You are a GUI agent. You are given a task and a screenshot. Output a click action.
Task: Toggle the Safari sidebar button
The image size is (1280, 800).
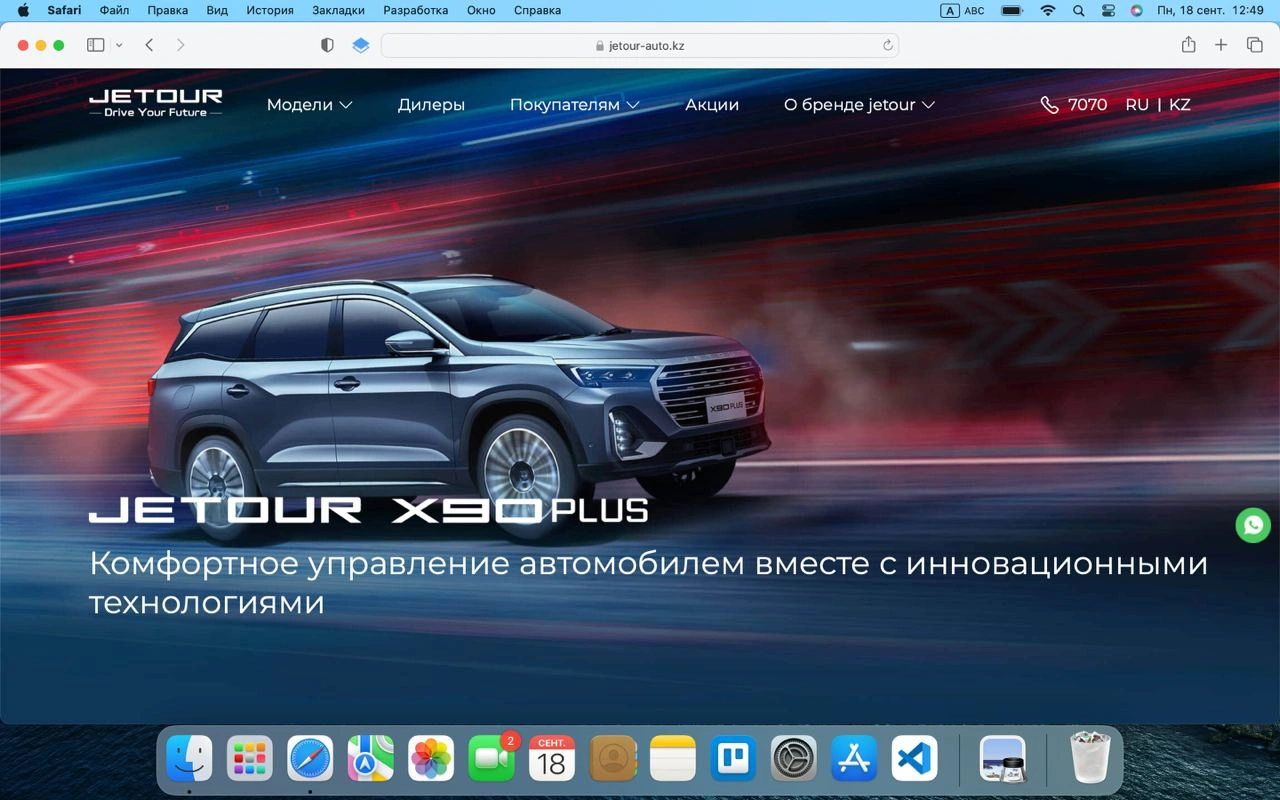coord(96,45)
